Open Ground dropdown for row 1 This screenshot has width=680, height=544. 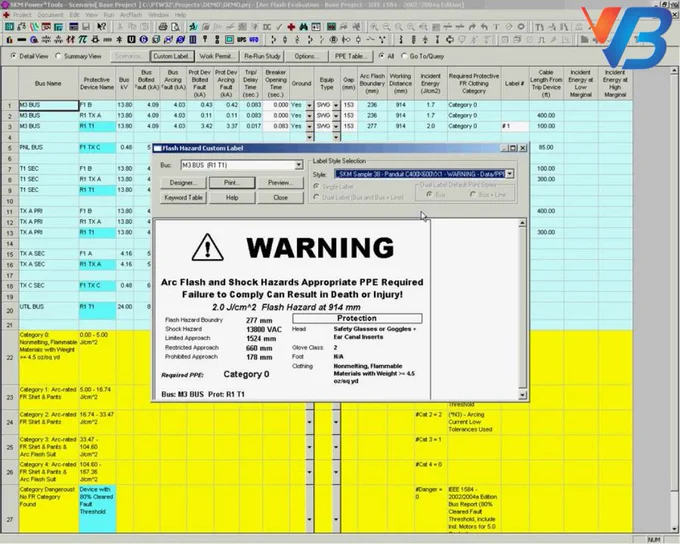309,105
